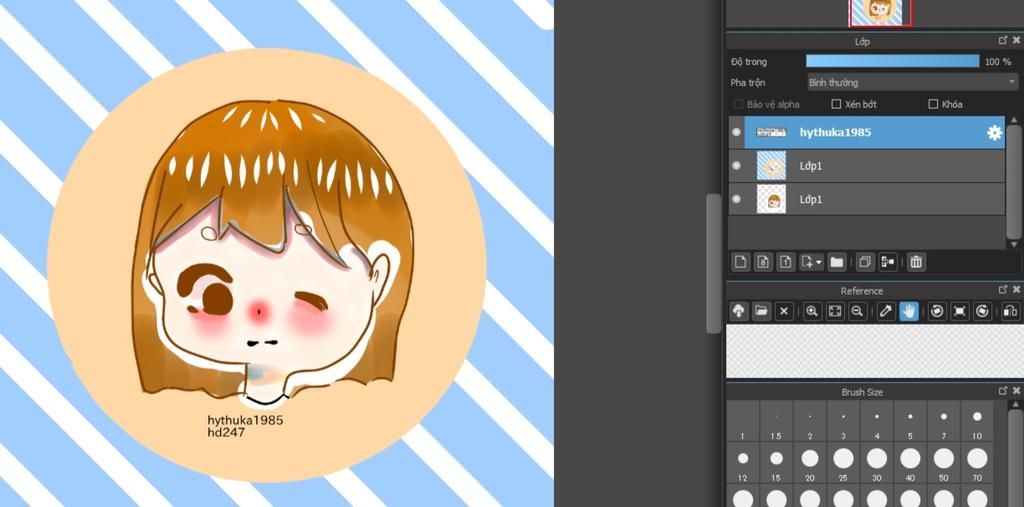1024x507 pixels.
Task: Zoom out on the Reference panel
Action: [x=857, y=312]
